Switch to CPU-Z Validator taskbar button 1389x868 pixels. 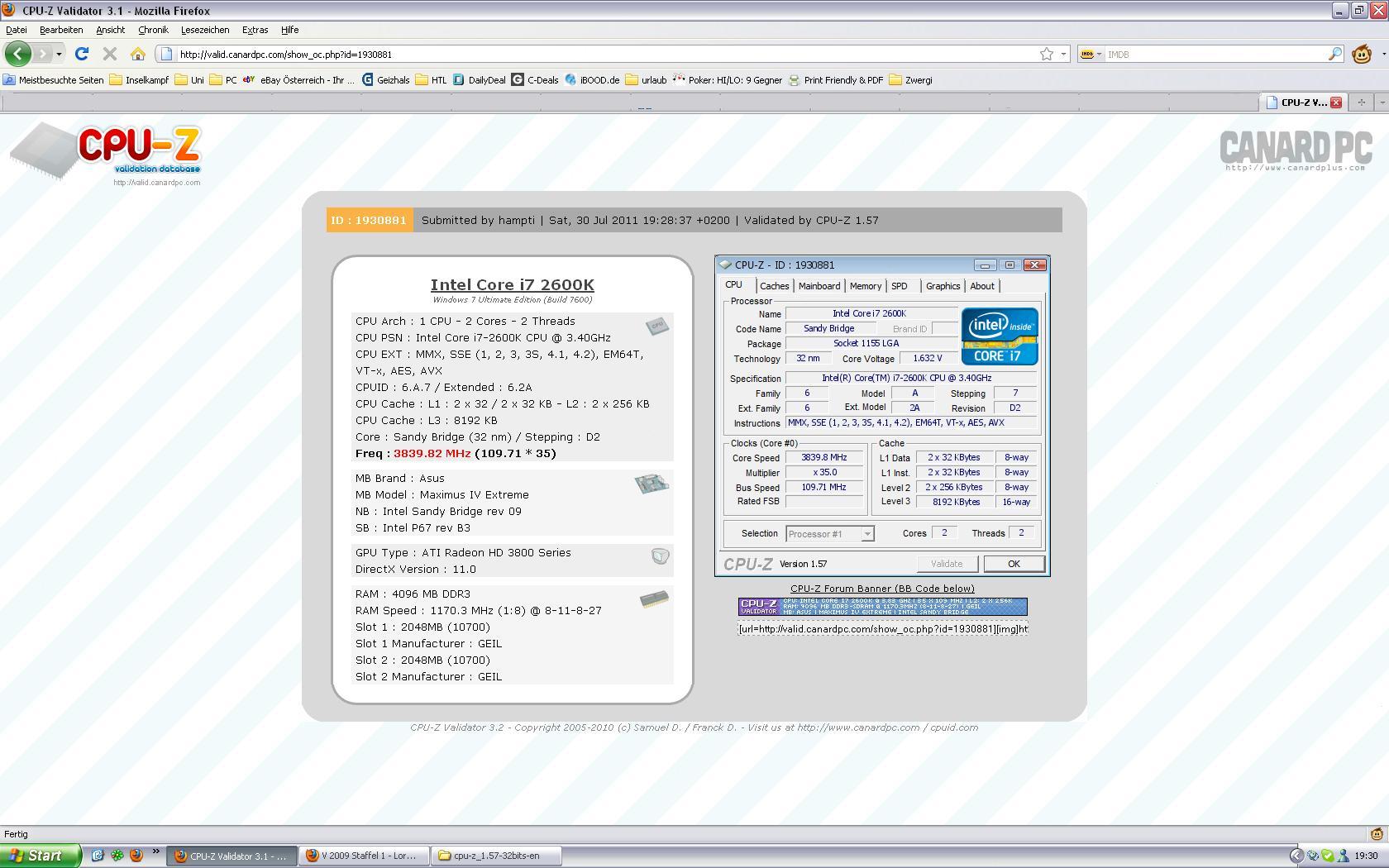[x=232, y=856]
